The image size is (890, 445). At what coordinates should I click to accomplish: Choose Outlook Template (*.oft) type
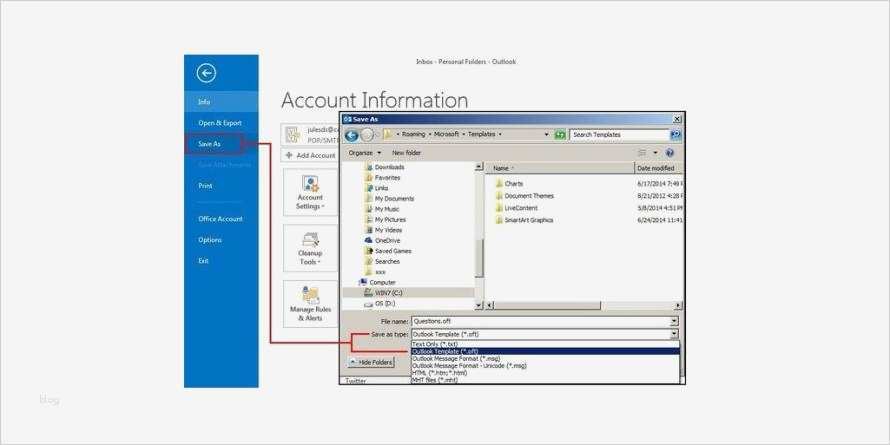(545, 351)
